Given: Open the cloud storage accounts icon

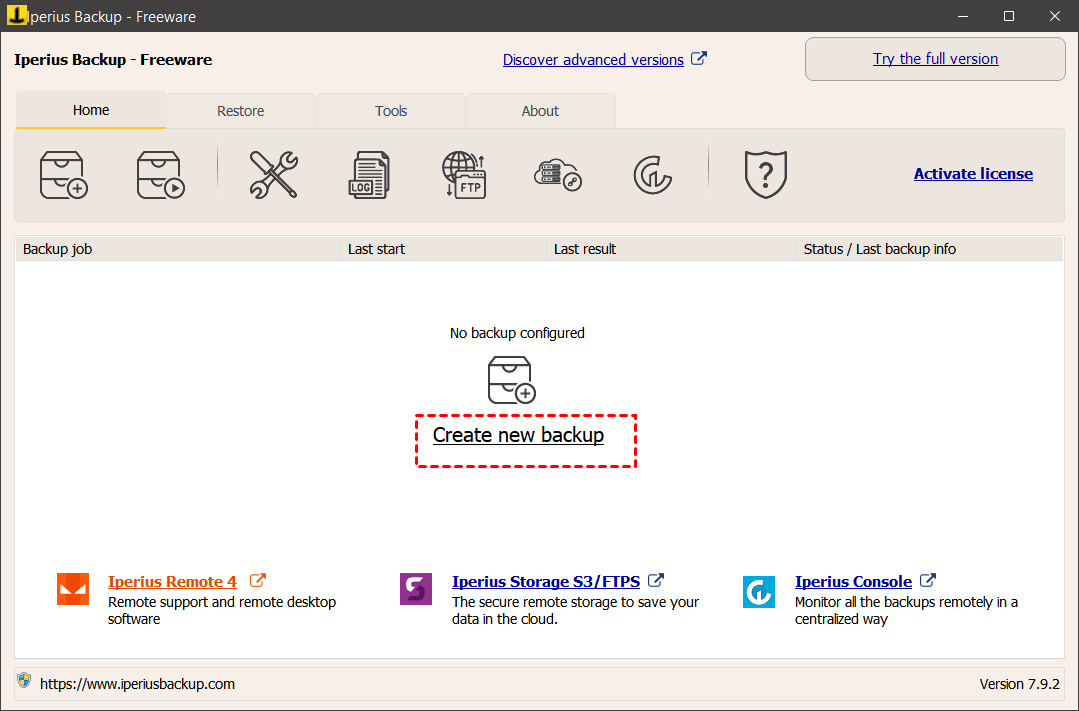Looking at the screenshot, I should click(558, 175).
